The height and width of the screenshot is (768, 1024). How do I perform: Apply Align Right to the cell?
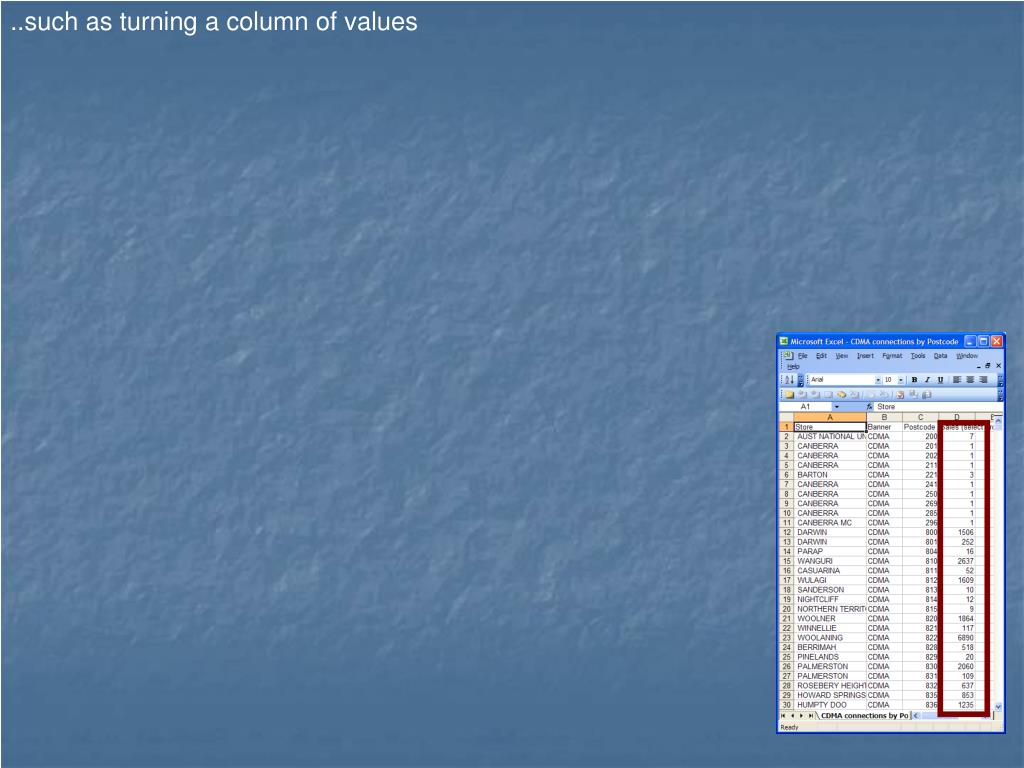984,379
